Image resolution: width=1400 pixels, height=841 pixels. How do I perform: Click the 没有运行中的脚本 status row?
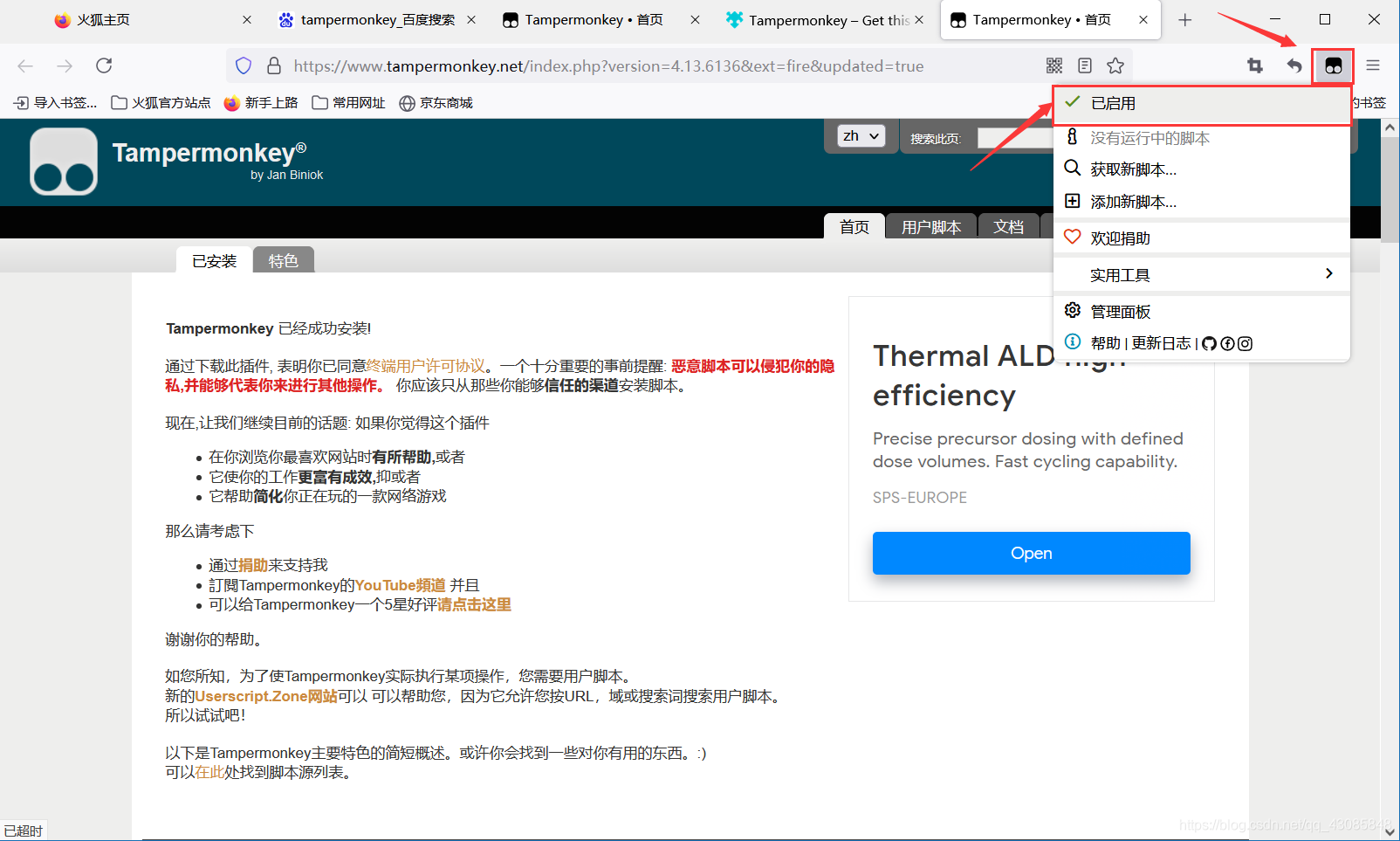pyautogui.click(x=1202, y=137)
